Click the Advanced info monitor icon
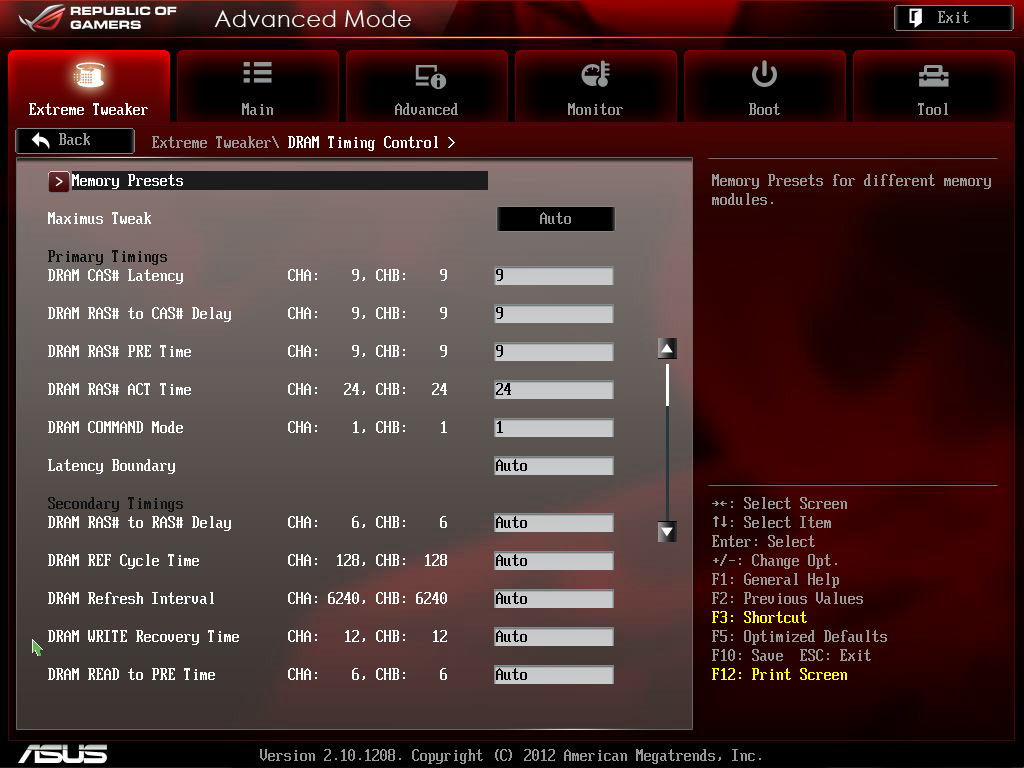The height and width of the screenshot is (768, 1024). [430, 76]
